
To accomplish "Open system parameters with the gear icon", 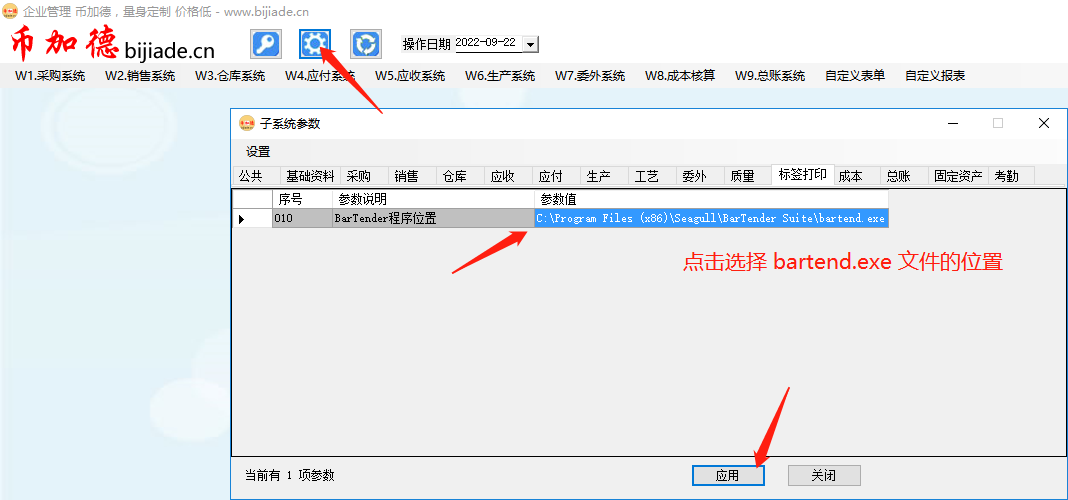I will (315, 44).
